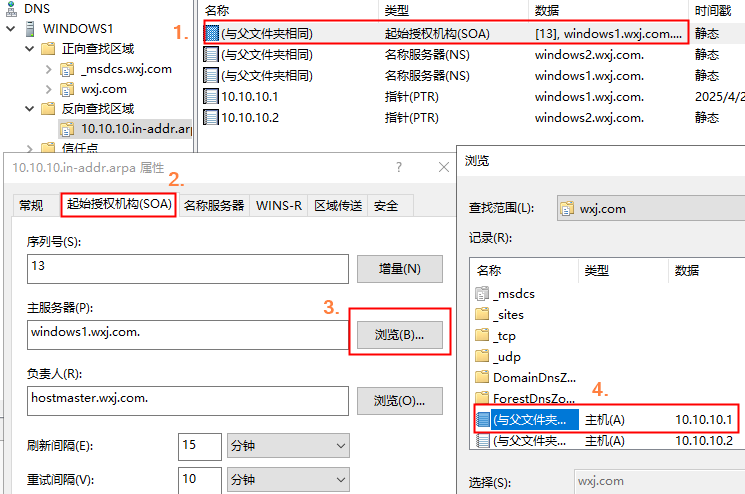Click 浏览(O)... beside the responsible person field
Image resolution: width=745 pixels, height=494 pixels.
point(400,401)
